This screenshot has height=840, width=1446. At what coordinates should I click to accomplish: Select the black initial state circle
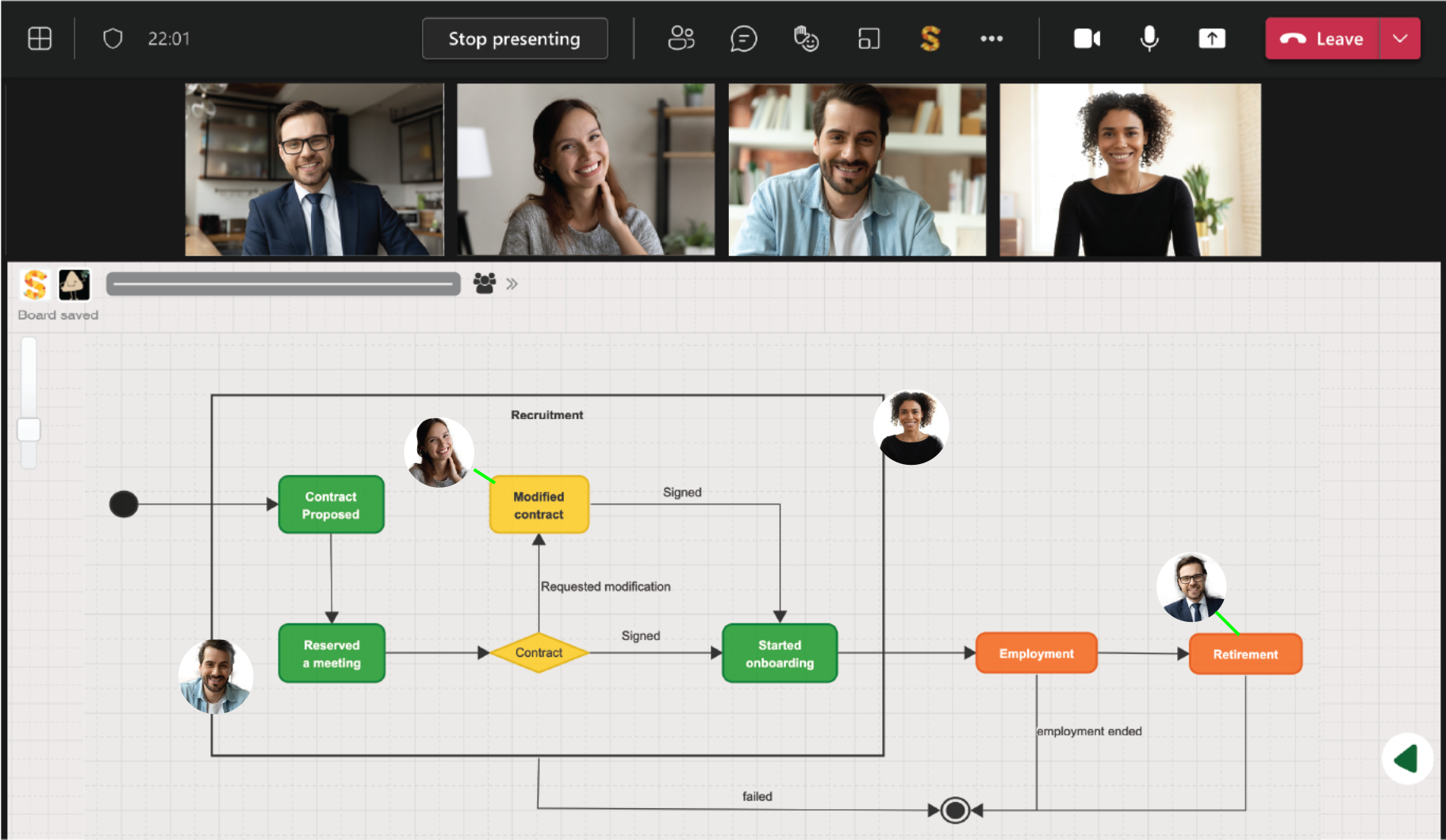[x=124, y=504]
